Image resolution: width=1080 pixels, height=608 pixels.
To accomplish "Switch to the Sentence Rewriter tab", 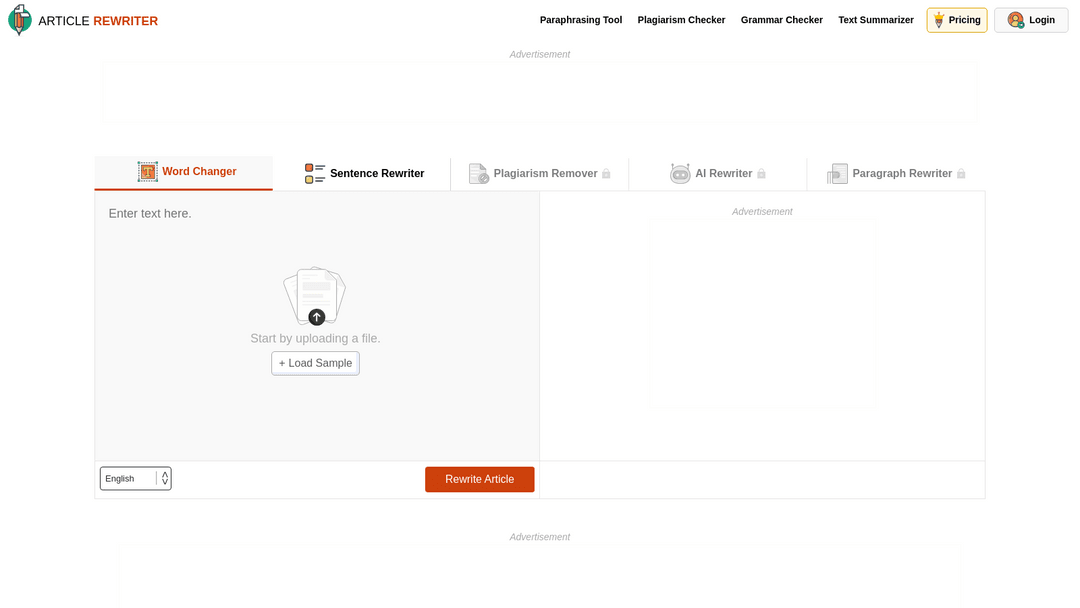I will pyautogui.click(x=376, y=174).
